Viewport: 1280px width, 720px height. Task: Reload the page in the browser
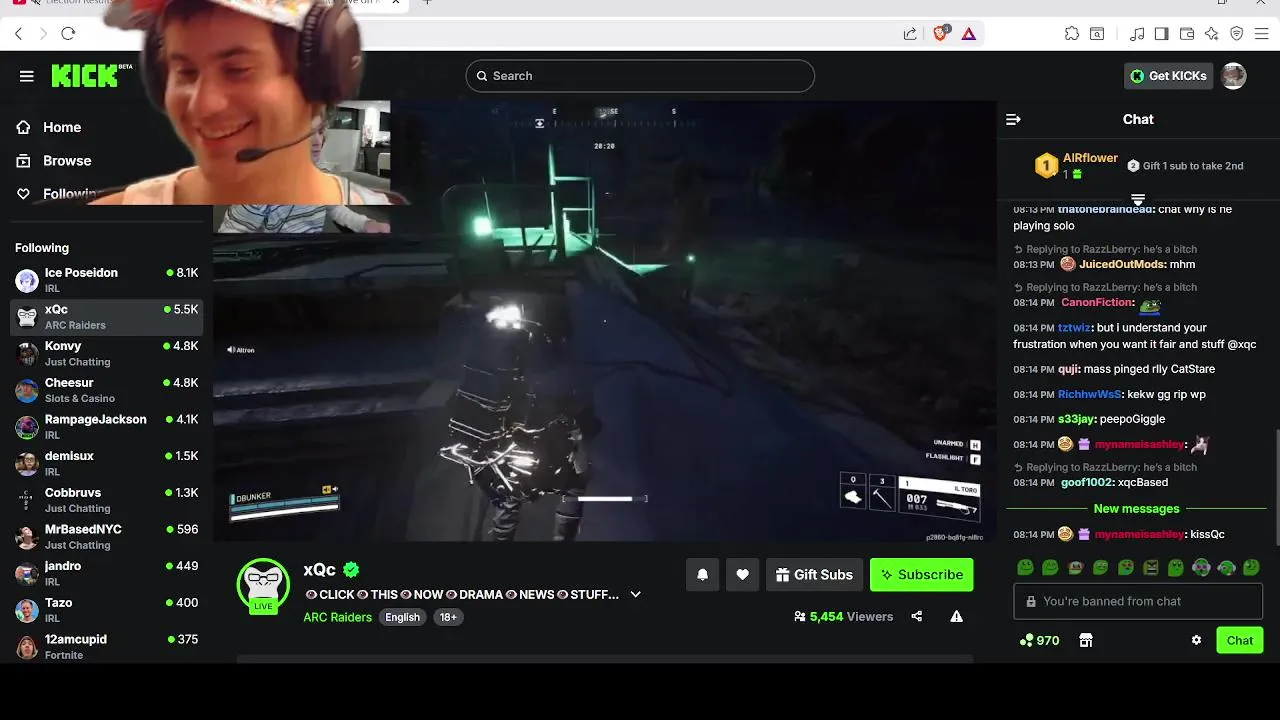pyautogui.click(x=68, y=34)
